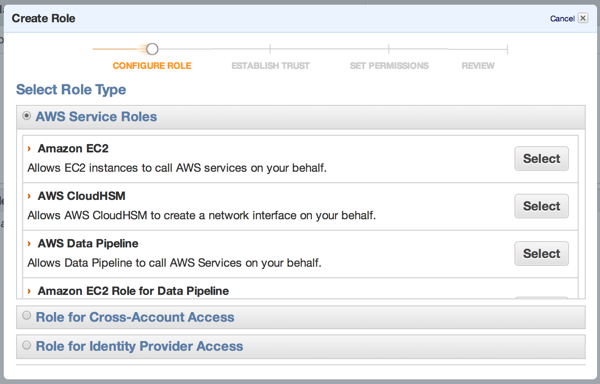
Task: Click the Amazon EC2 title
Action: pyautogui.click(x=73, y=148)
